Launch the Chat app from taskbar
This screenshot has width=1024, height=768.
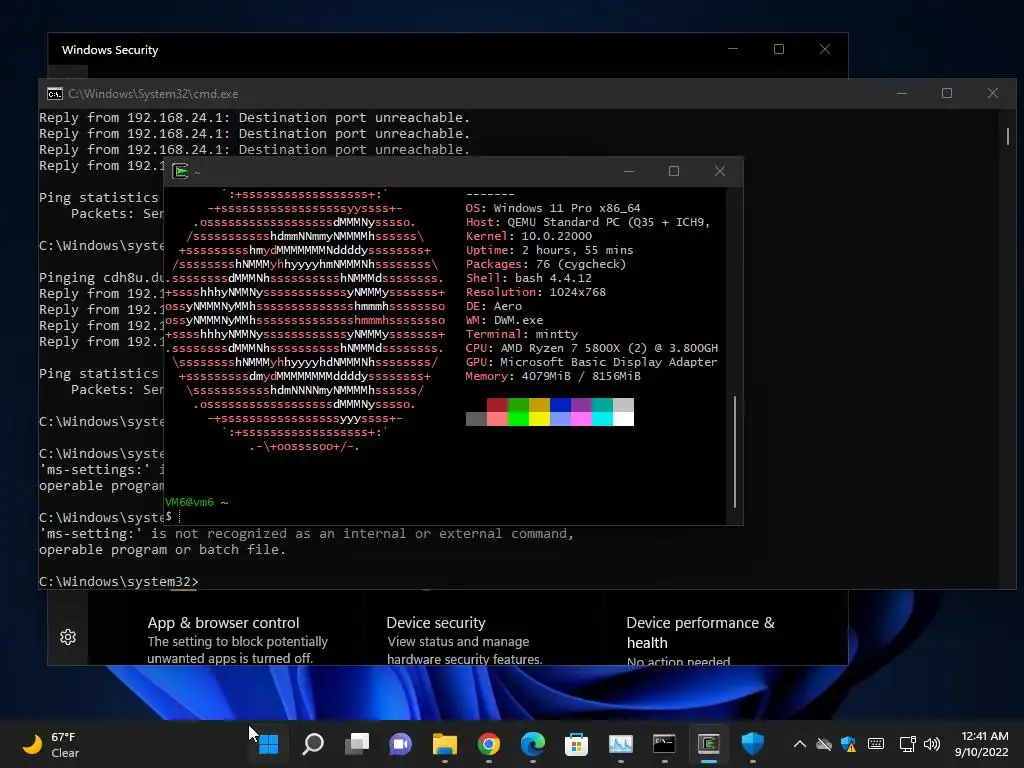[400, 743]
